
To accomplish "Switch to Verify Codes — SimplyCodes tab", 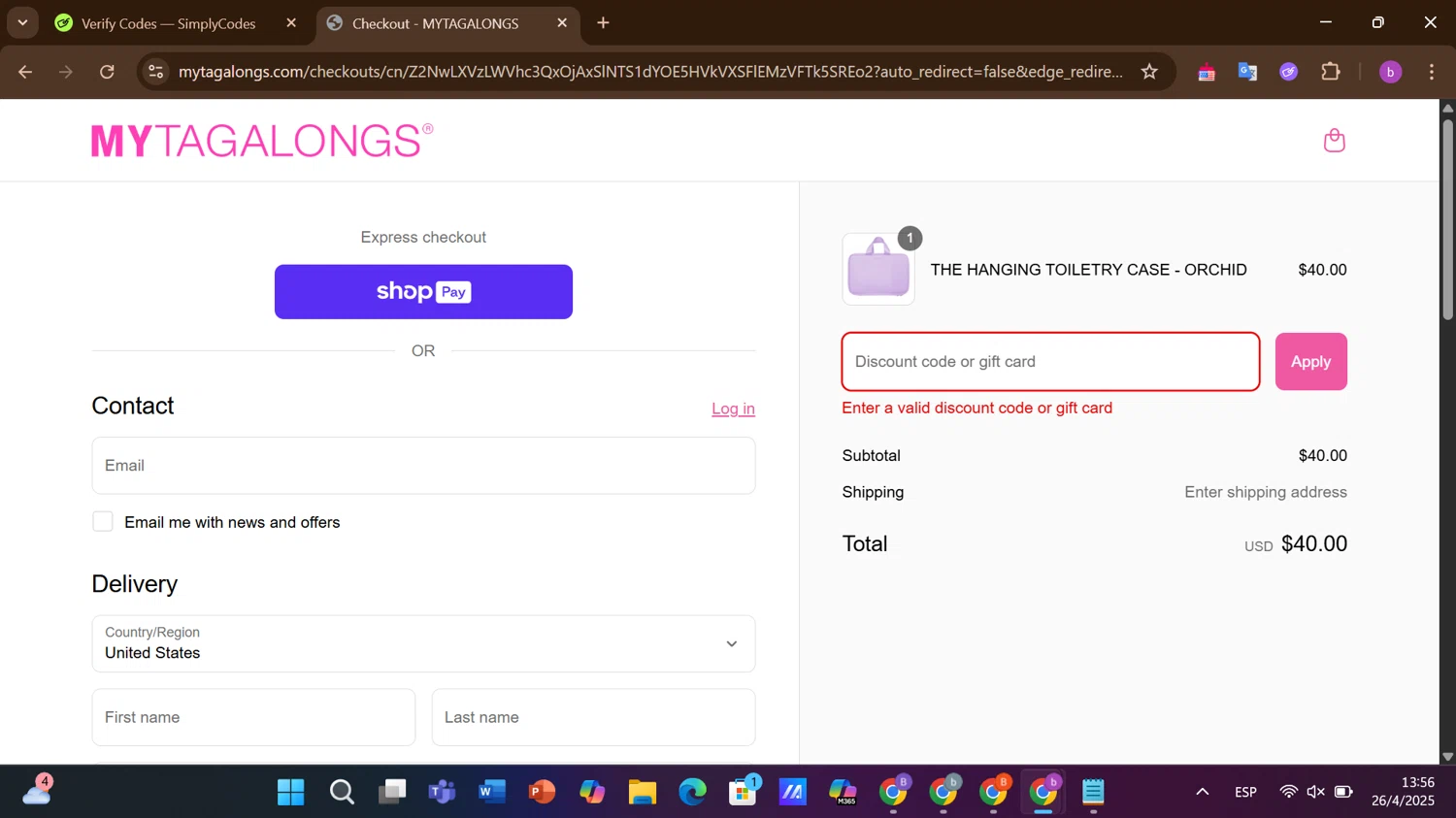I will coord(168,23).
